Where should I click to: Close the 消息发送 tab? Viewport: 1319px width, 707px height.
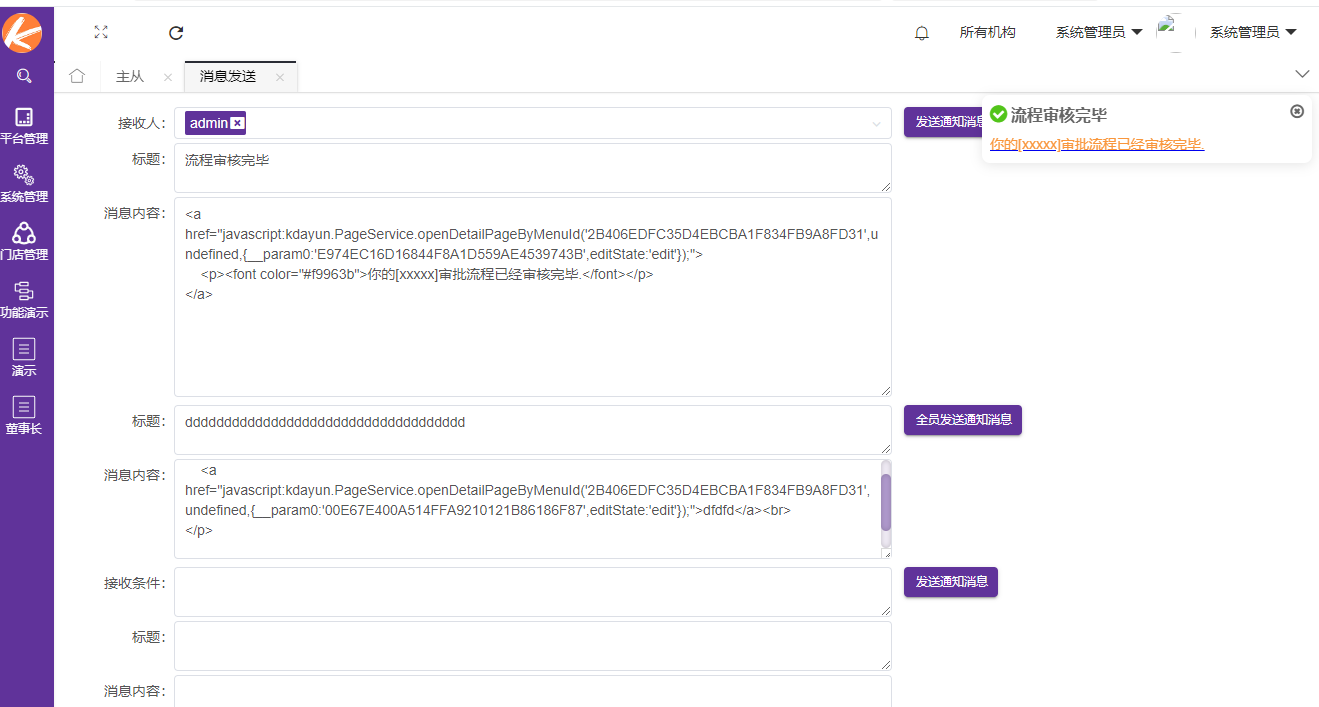[280, 77]
